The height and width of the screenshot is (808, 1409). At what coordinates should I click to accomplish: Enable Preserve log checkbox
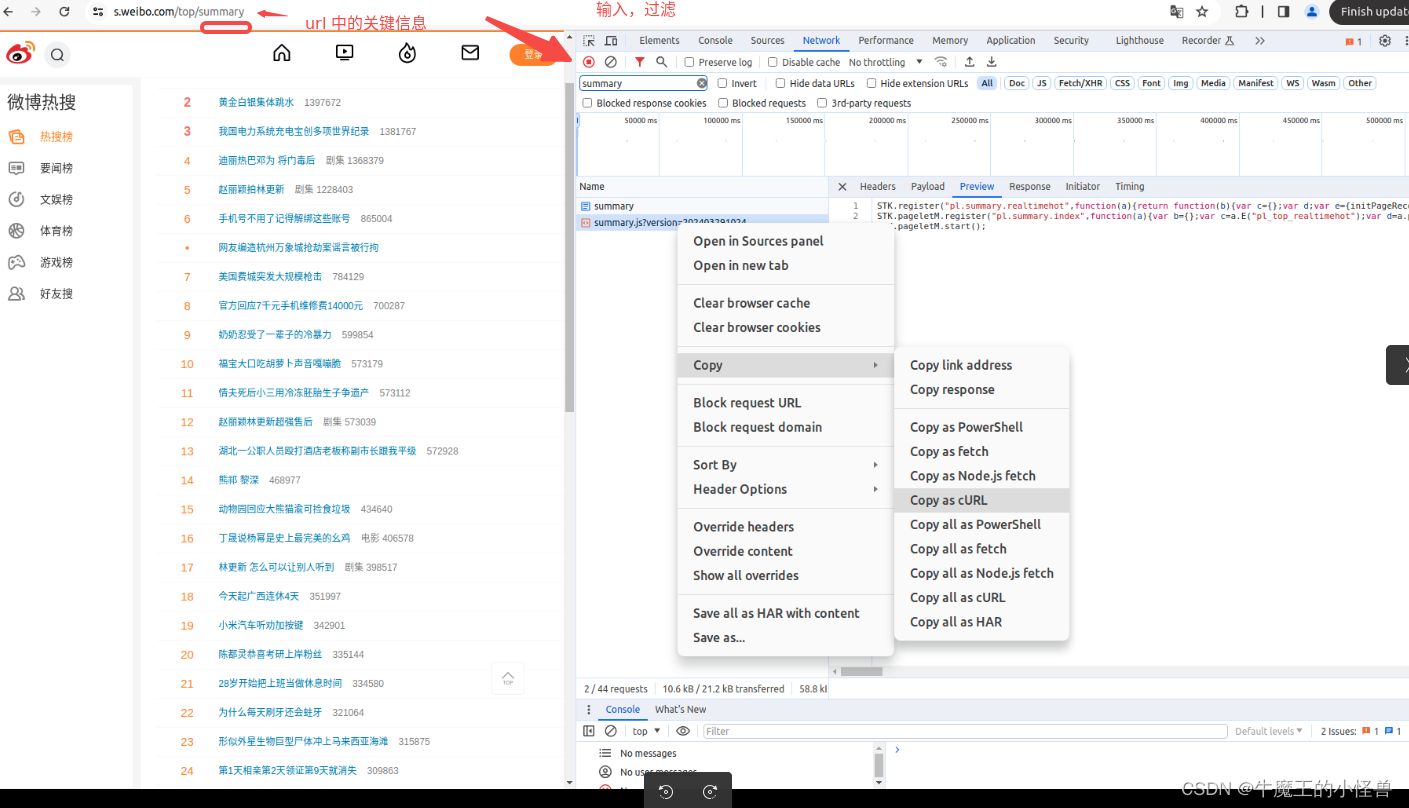(x=689, y=62)
